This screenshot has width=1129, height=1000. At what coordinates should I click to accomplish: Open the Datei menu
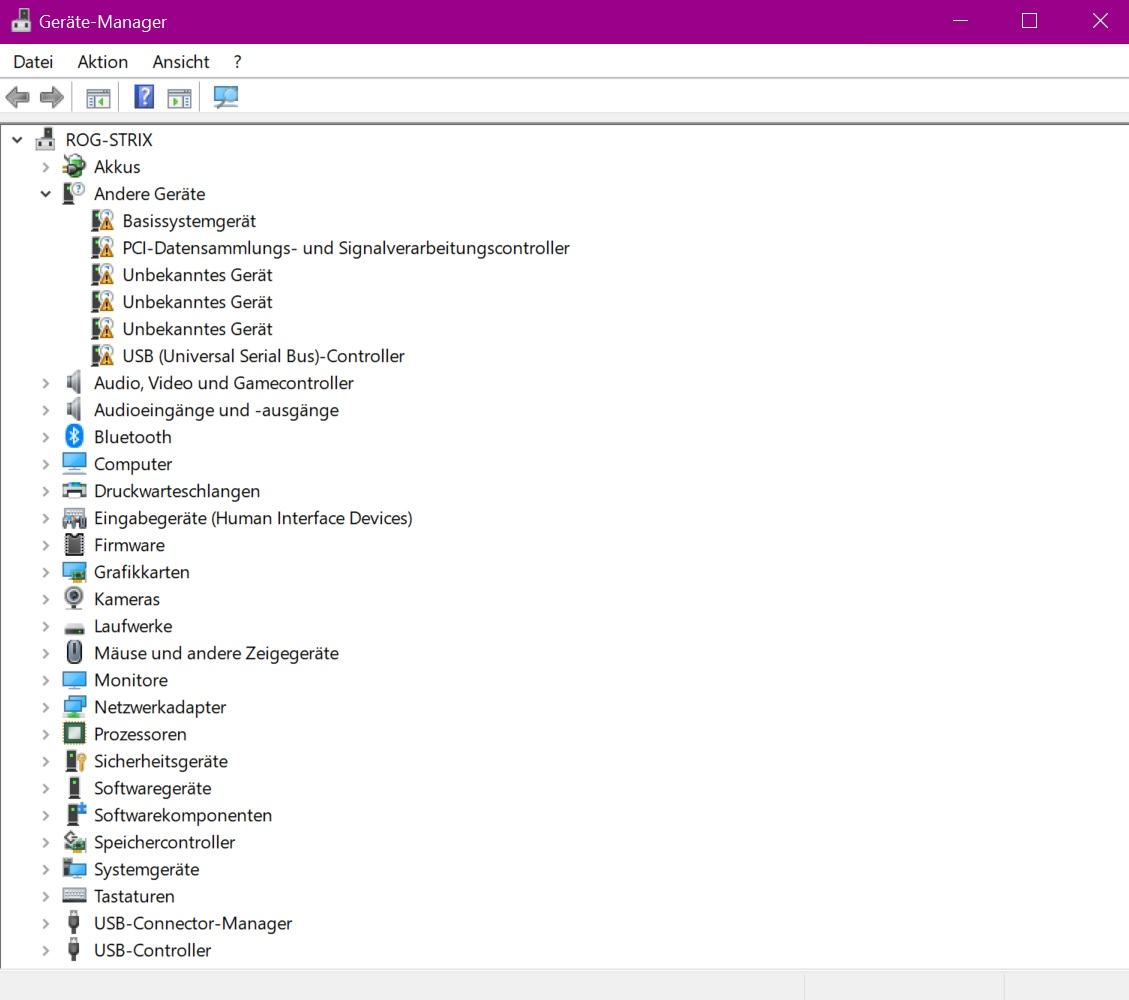point(33,62)
